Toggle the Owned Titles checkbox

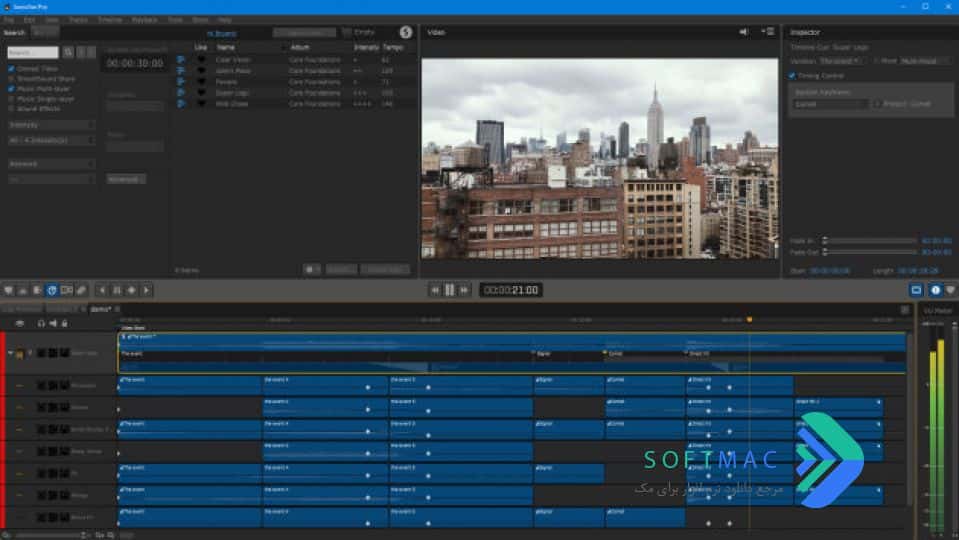[x=11, y=69]
